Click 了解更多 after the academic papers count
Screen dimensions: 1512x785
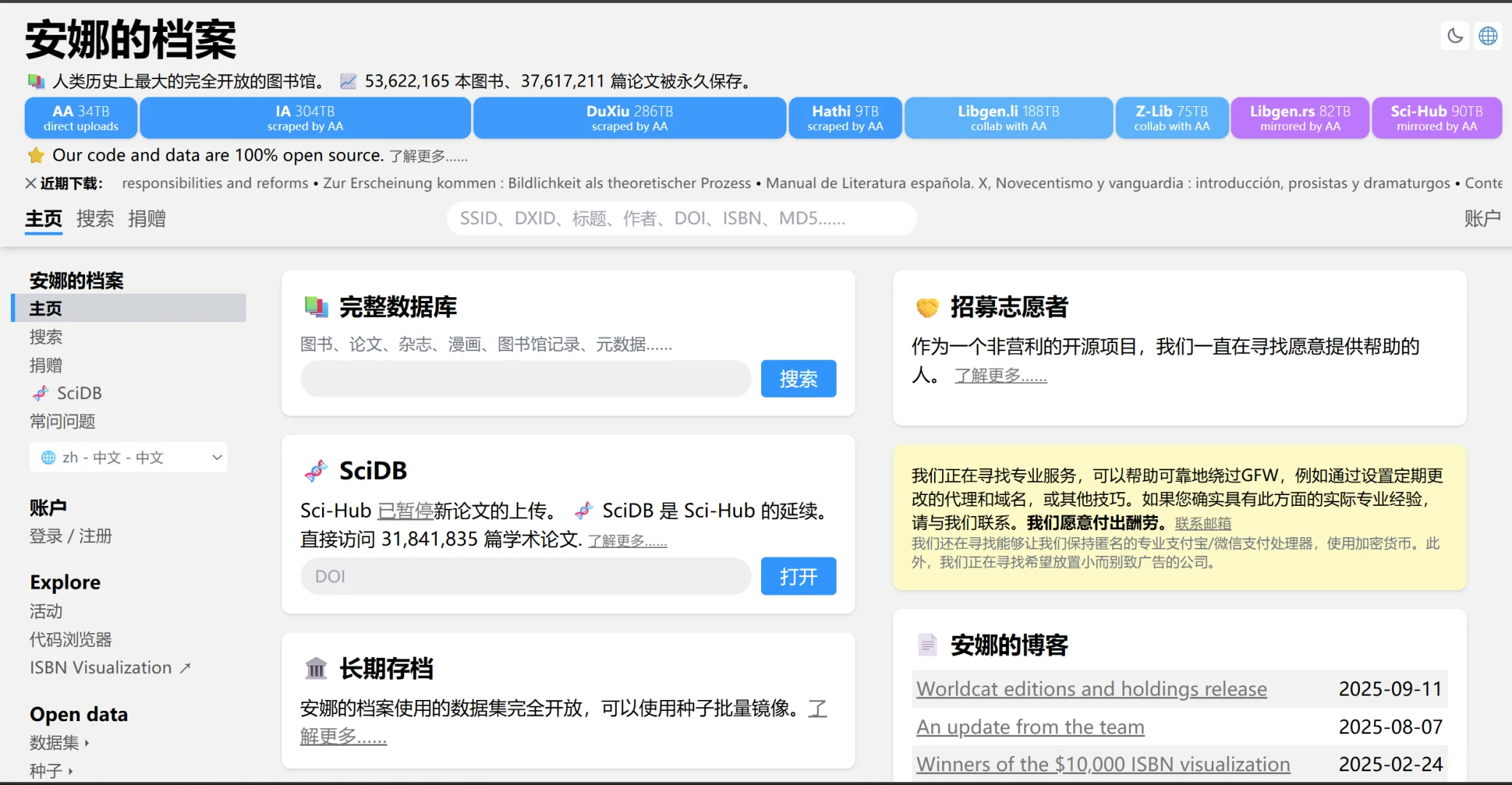627,541
